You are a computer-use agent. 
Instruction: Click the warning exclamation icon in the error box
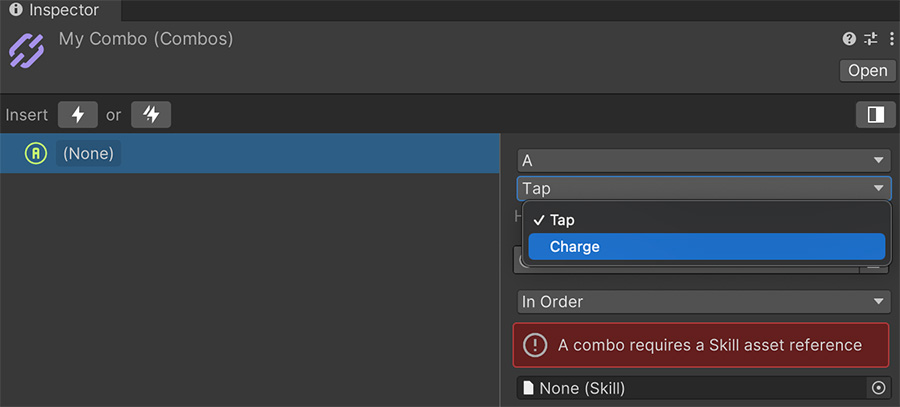pyautogui.click(x=535, y=345)
